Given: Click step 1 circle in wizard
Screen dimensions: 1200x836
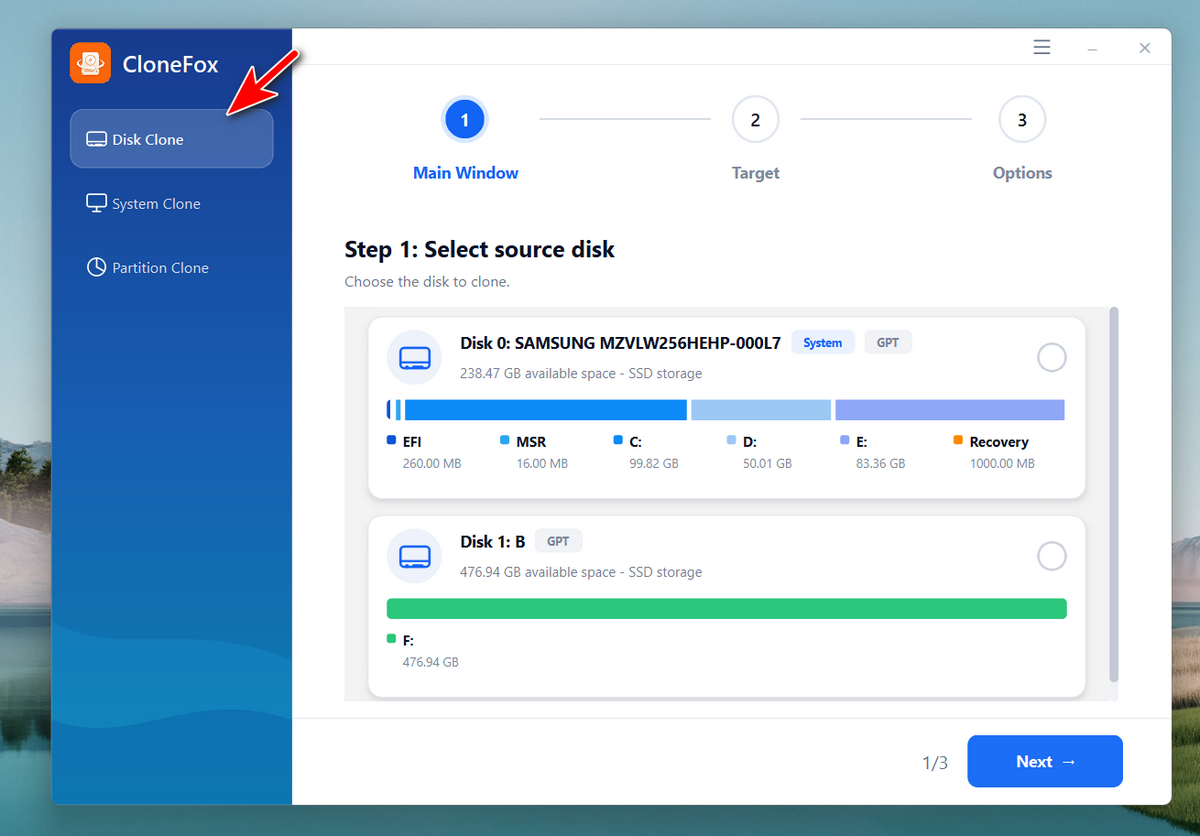Looking at the screenshot, I should (x=465, y=120).
